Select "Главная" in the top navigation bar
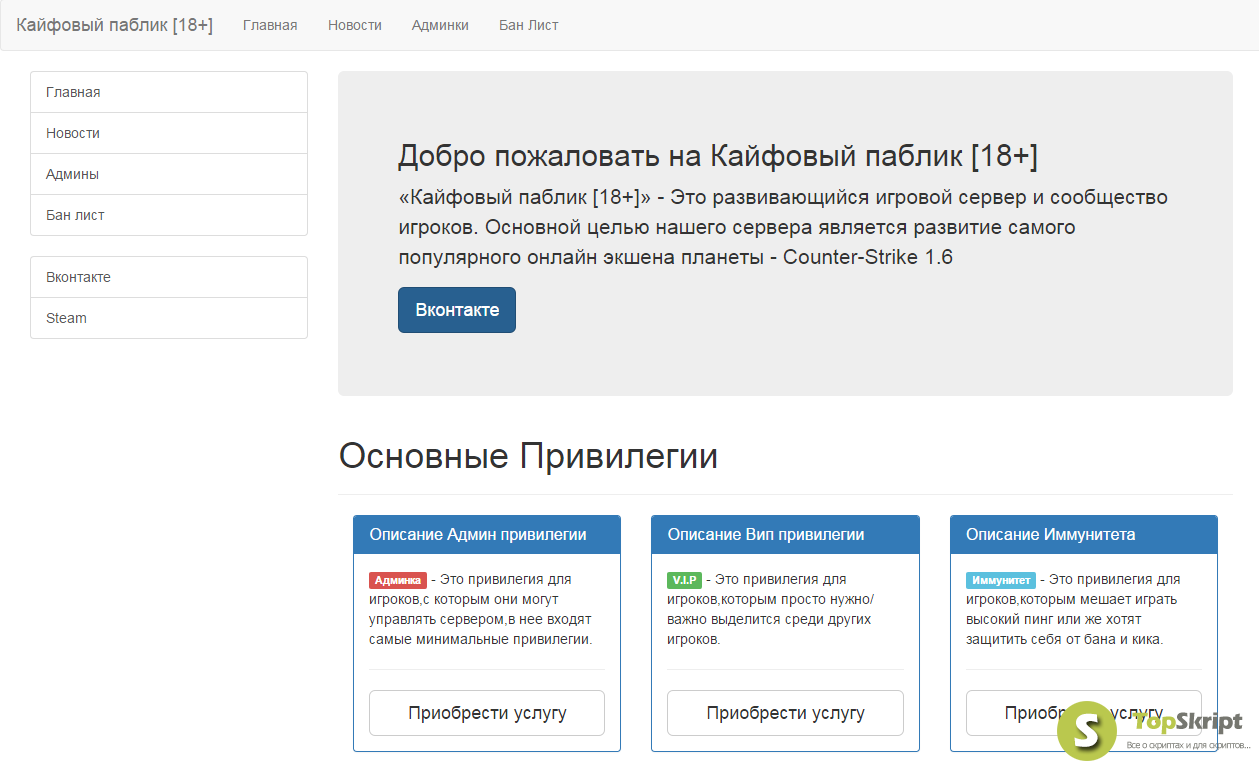The width and height of the screenshot is (1259, 768). tap(270, 25)
